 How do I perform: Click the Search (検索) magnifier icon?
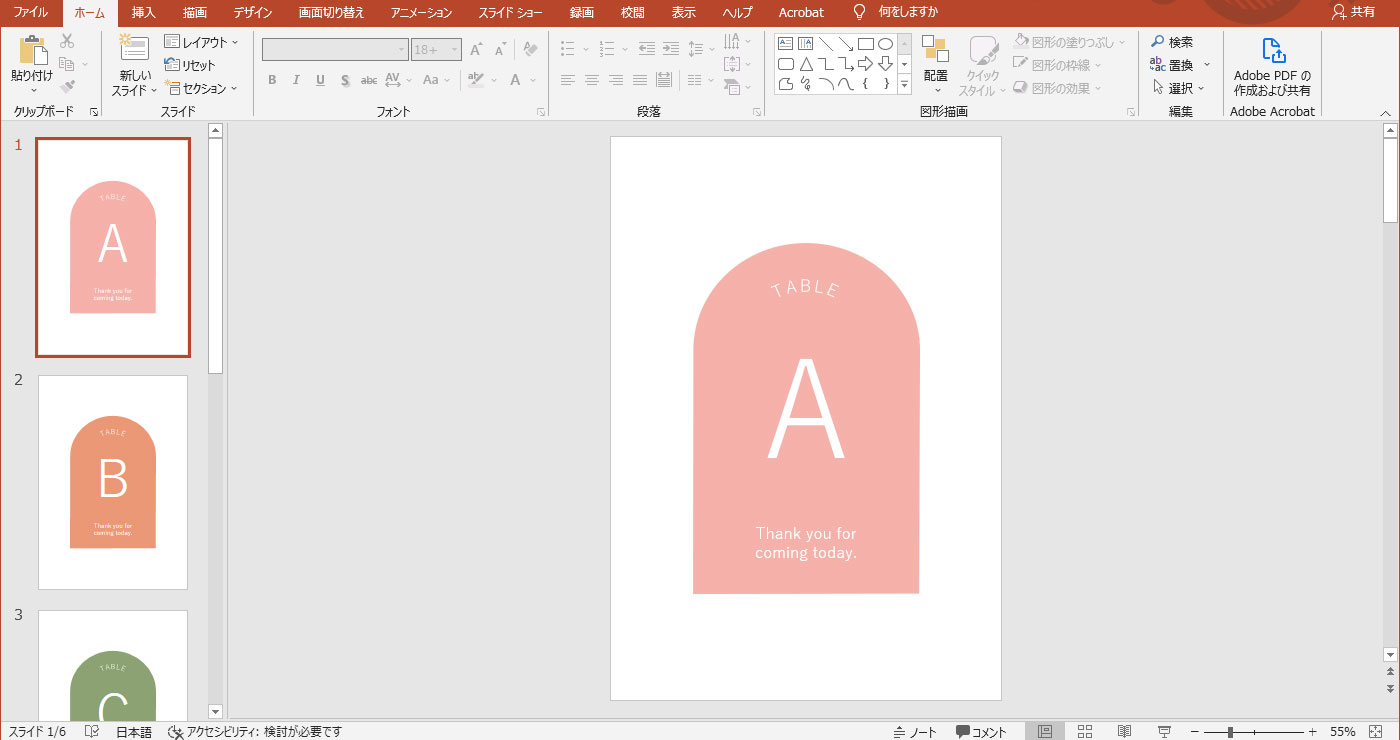(1158, 42)
